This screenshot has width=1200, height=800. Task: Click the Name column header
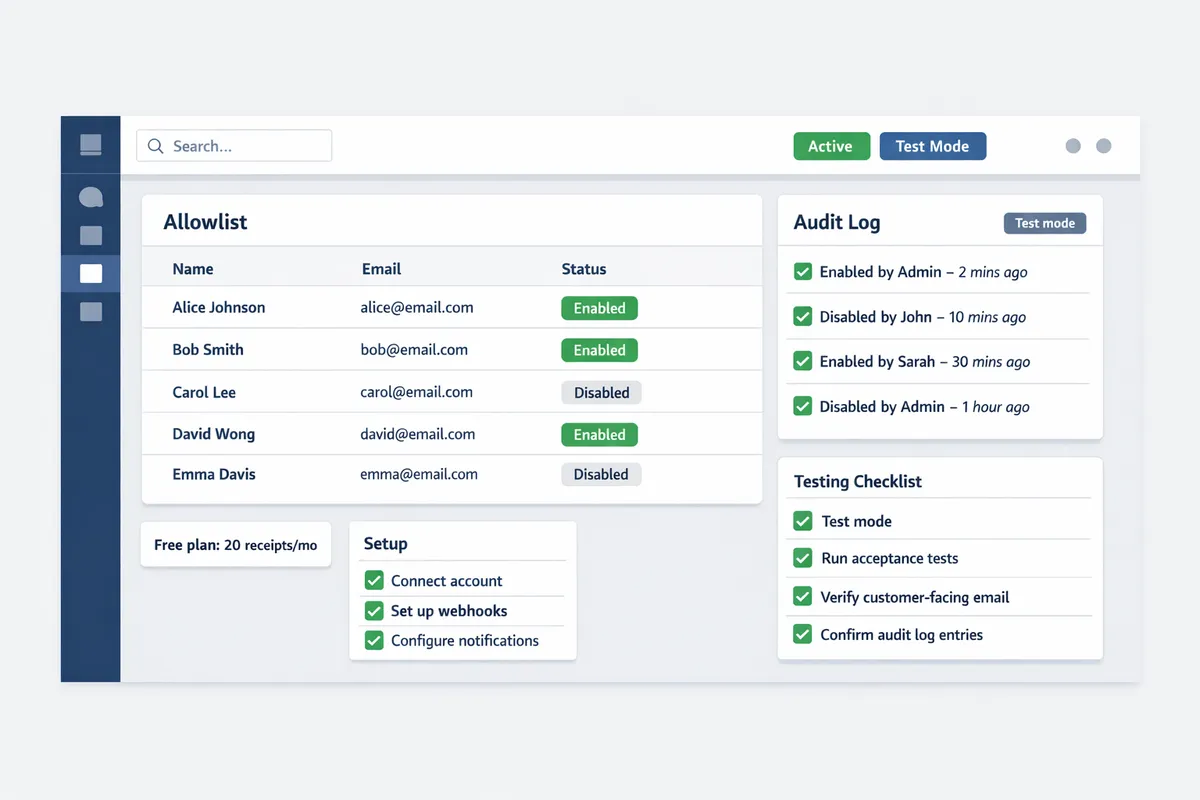click(193, 269)
